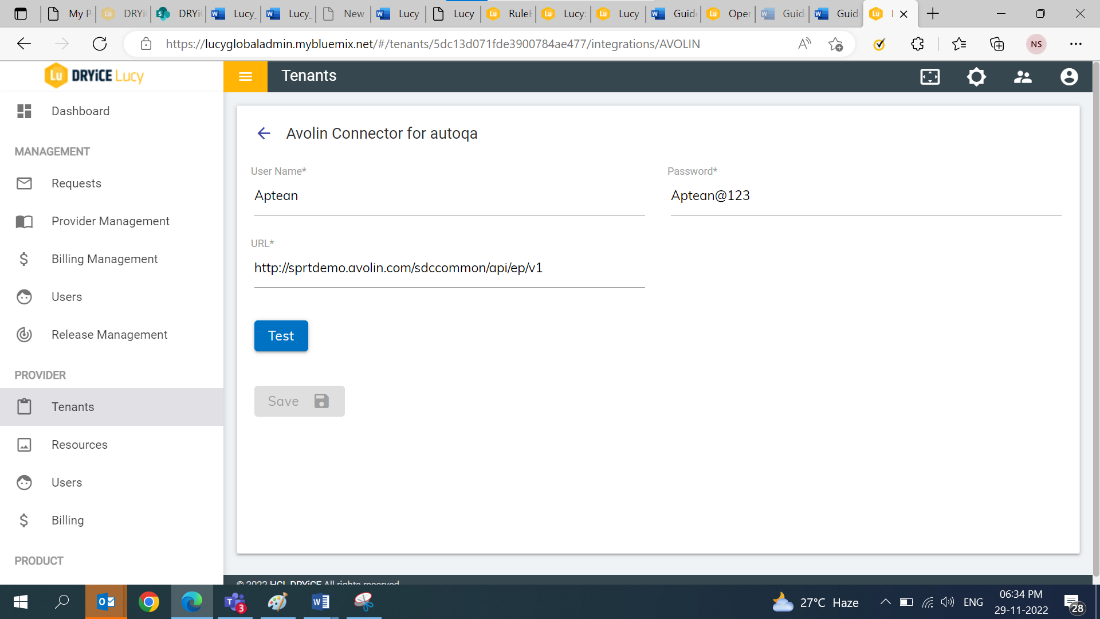Reload the browser page
Screen dimensions: 1100x619
click(x=100, y=44)
